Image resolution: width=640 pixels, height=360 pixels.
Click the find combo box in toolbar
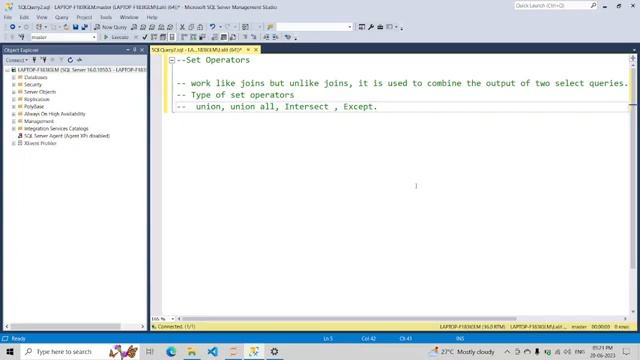314,27
